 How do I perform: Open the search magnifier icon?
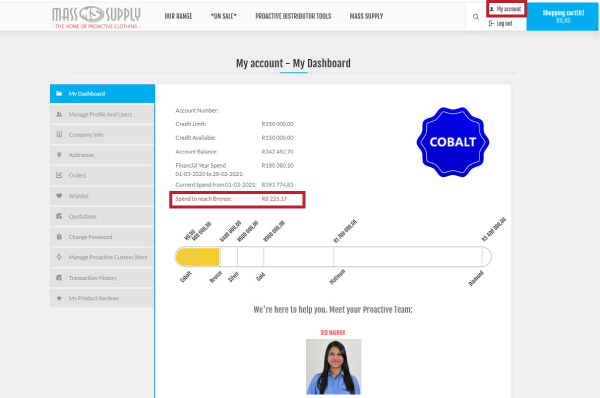pyautogui.click(x=476, y=17)
